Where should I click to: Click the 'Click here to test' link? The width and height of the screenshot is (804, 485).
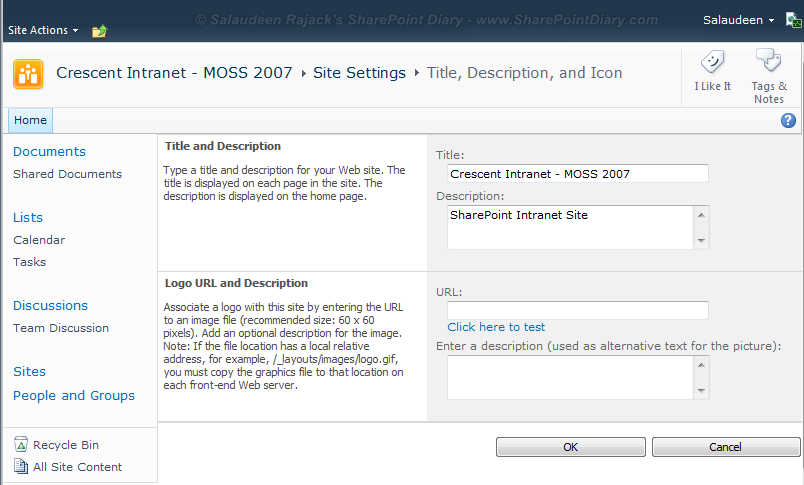pos(496,327)
